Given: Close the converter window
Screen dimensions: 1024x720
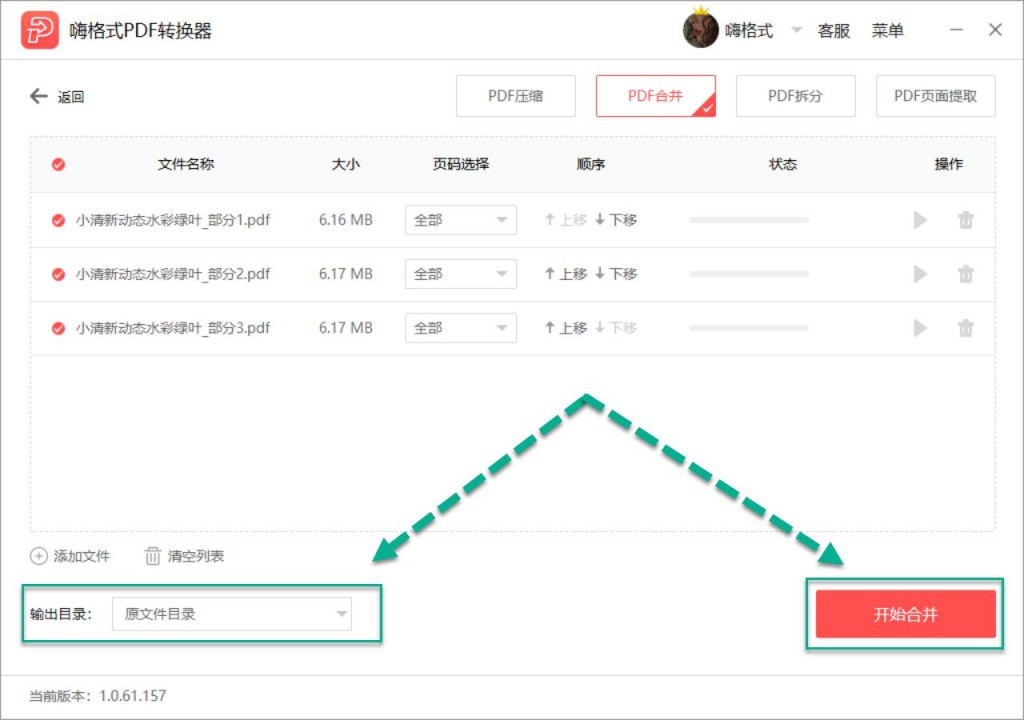Looking at the screenshot, I should tap(995, 30).
